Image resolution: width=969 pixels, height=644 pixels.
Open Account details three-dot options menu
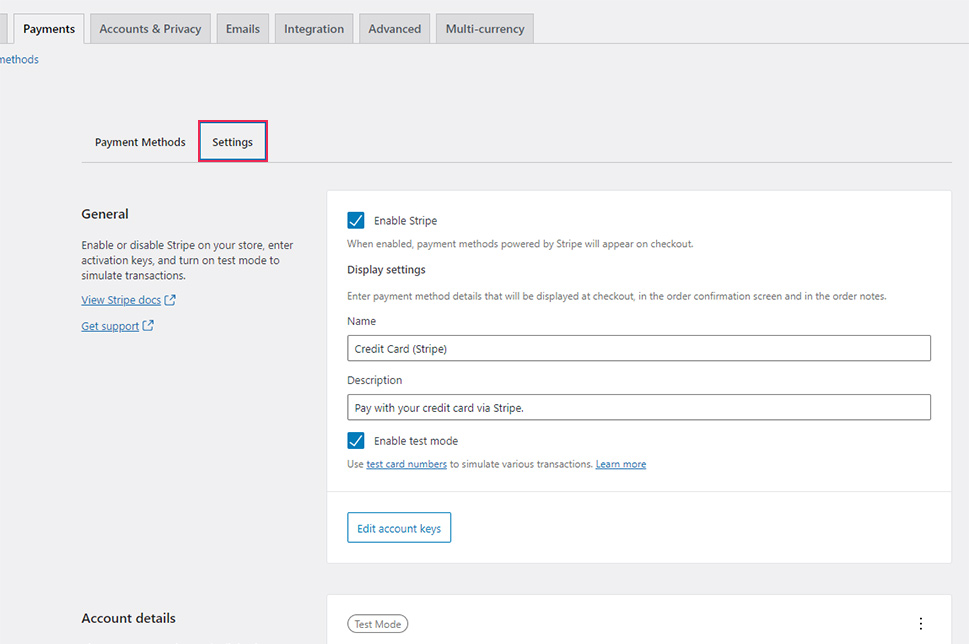[921, 624]
